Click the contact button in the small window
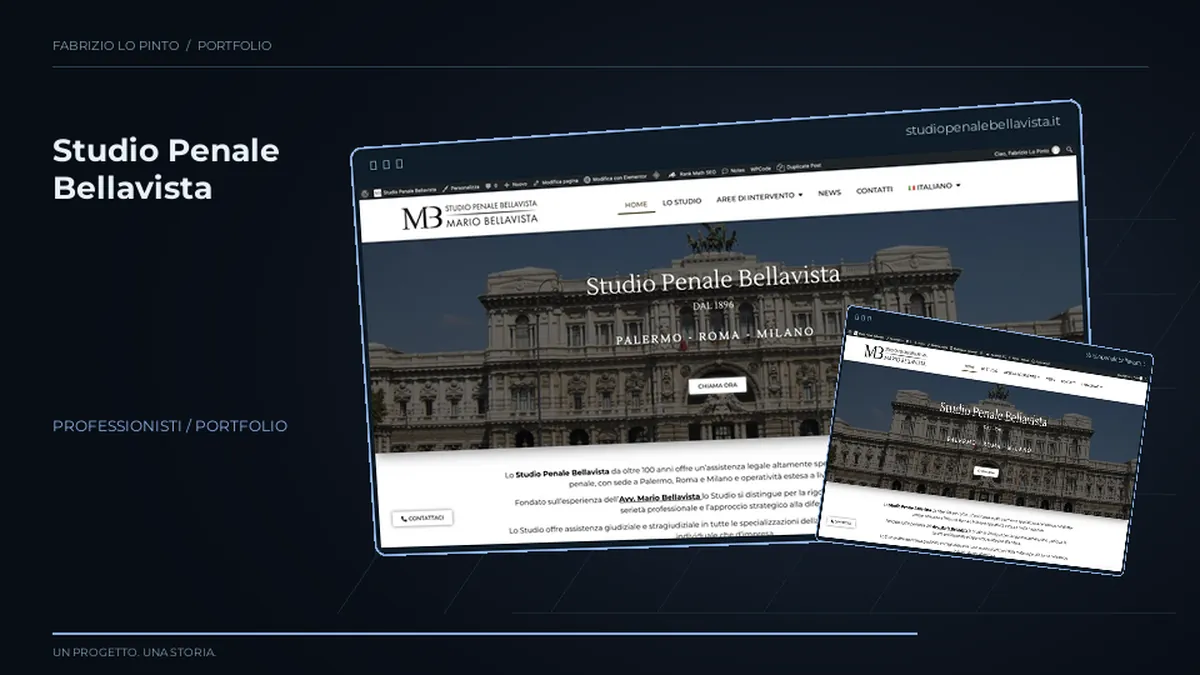The height and width of the screenshot is (675, 1200). [x=840, y=522]
